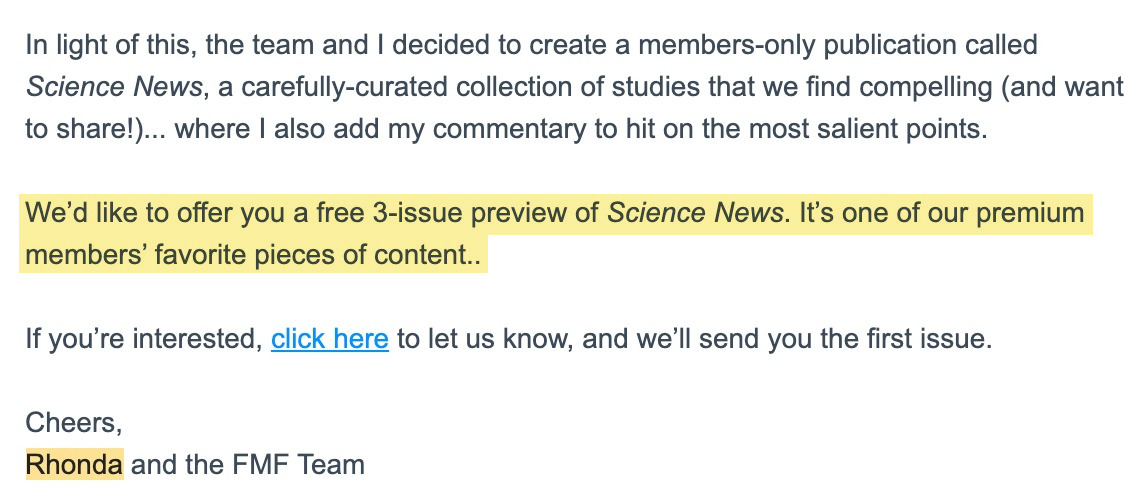
Task: Click the words "members-only publication"
Action: (x=798, y=44)
